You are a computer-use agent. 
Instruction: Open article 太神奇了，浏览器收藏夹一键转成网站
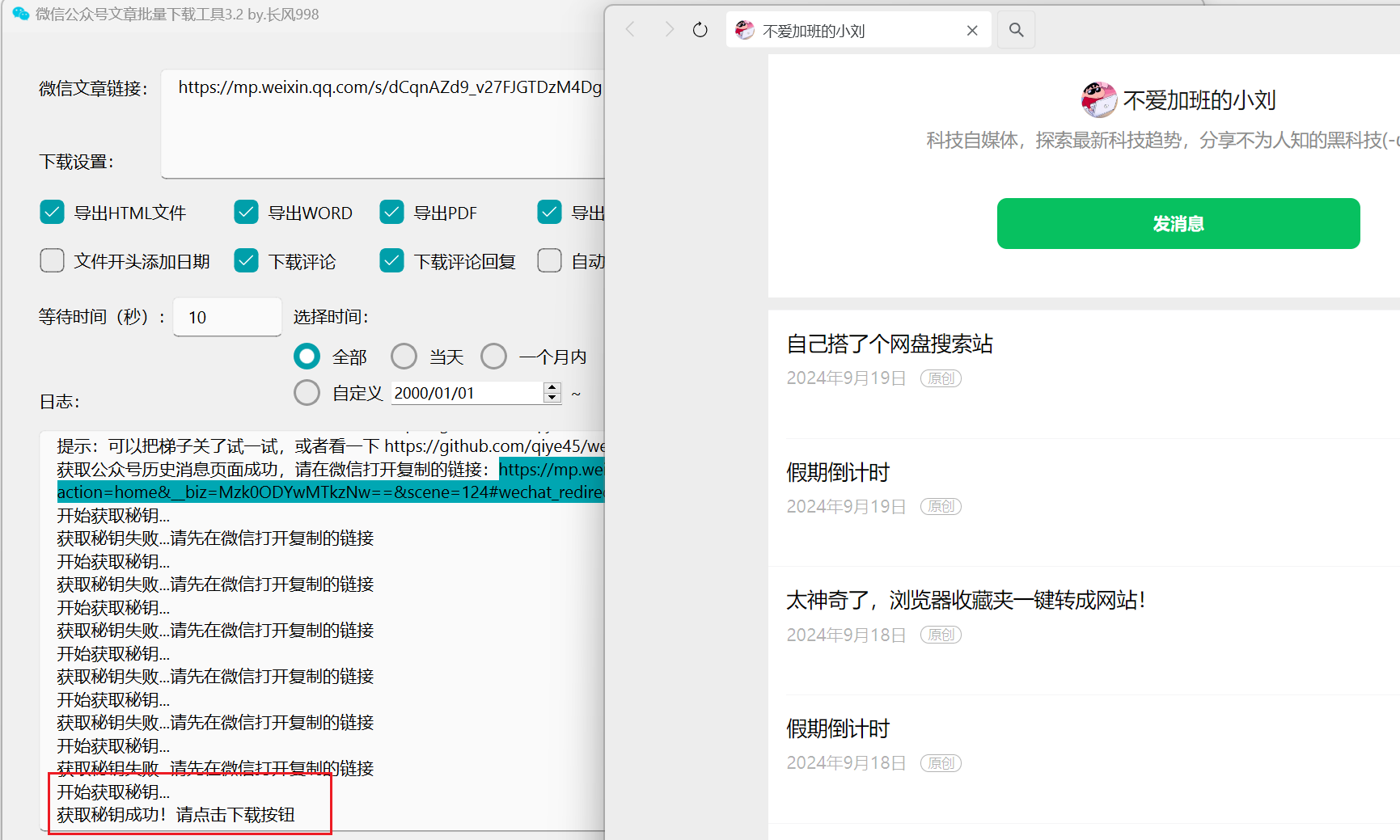tap(966, 601)
